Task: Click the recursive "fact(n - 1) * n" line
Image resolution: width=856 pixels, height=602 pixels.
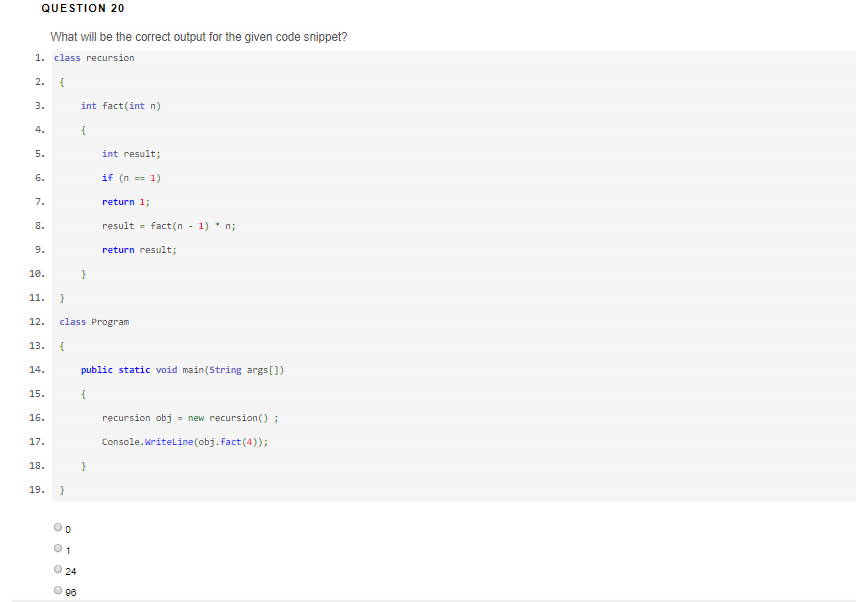Action: (x=168, y=226)
